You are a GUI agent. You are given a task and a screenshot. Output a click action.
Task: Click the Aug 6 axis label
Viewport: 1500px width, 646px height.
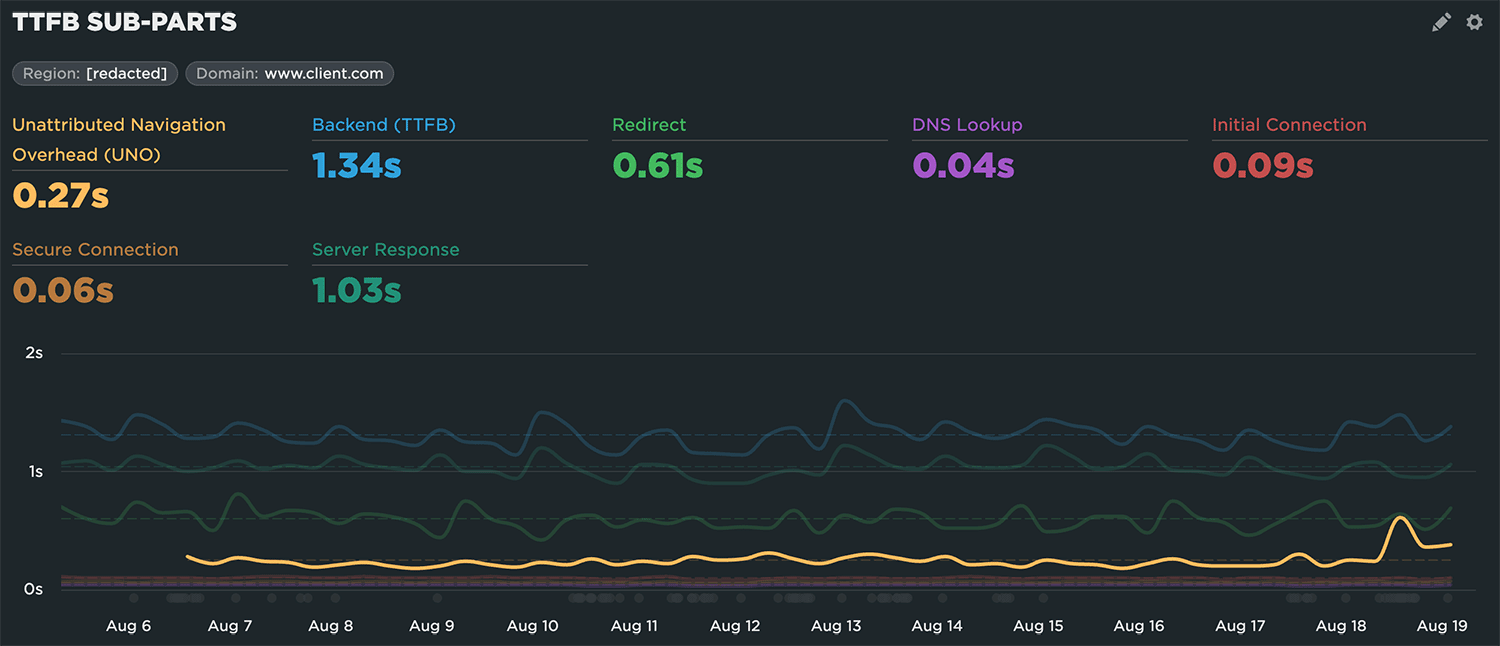[128, 626]
